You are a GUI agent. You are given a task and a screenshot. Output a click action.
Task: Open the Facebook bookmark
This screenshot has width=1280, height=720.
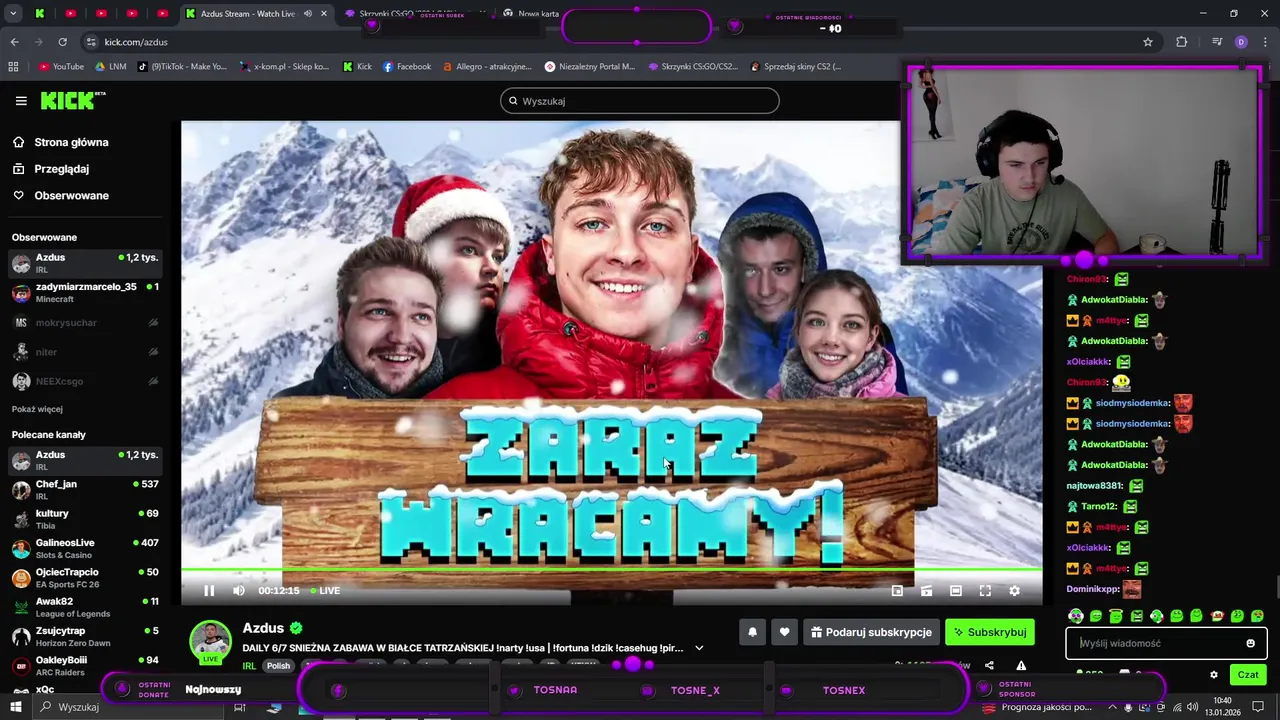click(x=407, y=67)
